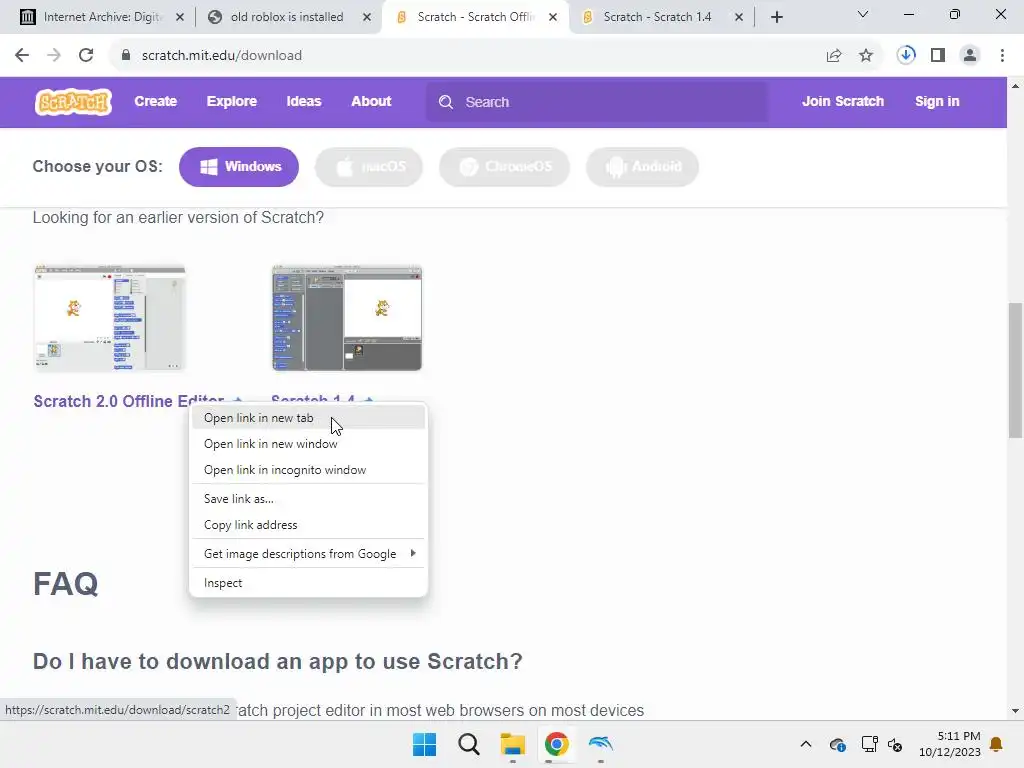Open Windows taskbar search
Screen dimensions: 1024x768
[x=468, y=744]
